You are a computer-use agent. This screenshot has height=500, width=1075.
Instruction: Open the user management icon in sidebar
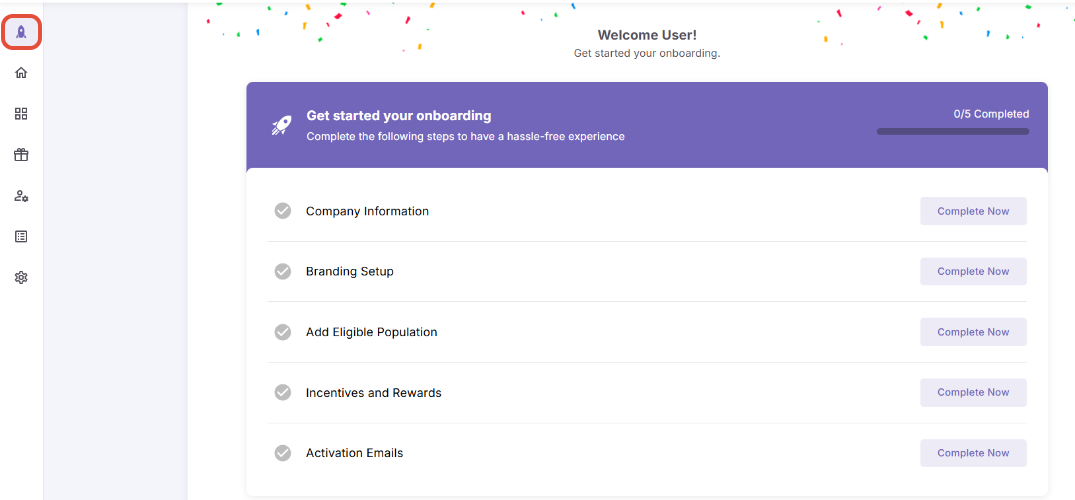tap(21, 196)
